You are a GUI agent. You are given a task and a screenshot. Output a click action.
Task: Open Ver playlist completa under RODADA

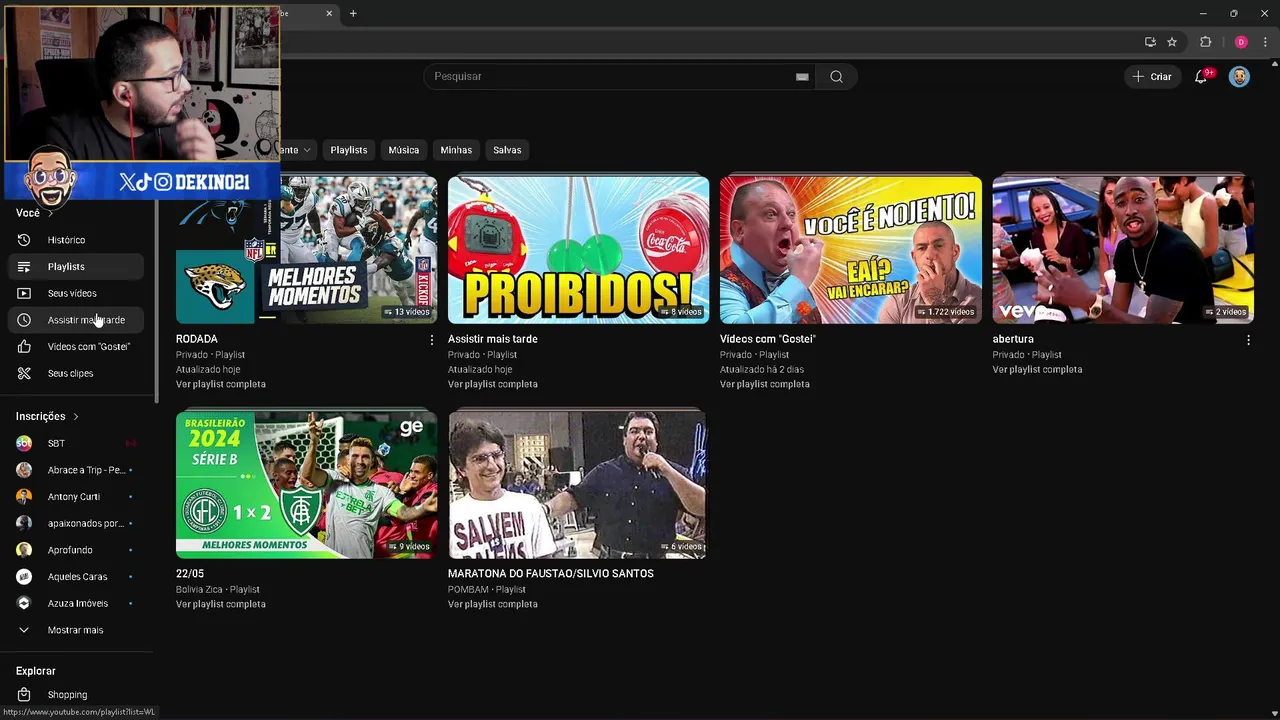click(221, 384)
